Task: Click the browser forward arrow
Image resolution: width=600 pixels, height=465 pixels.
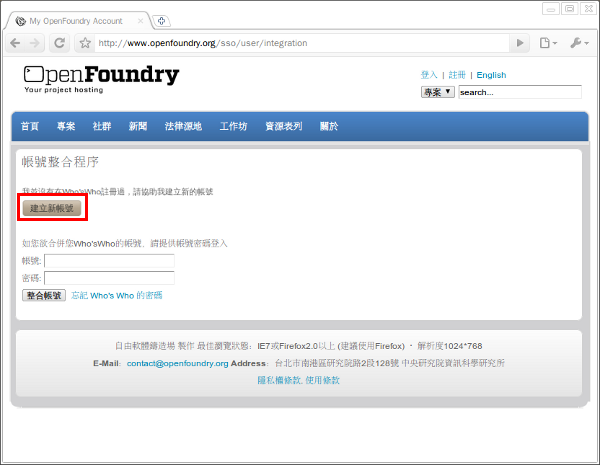Action: pos(34,43)
